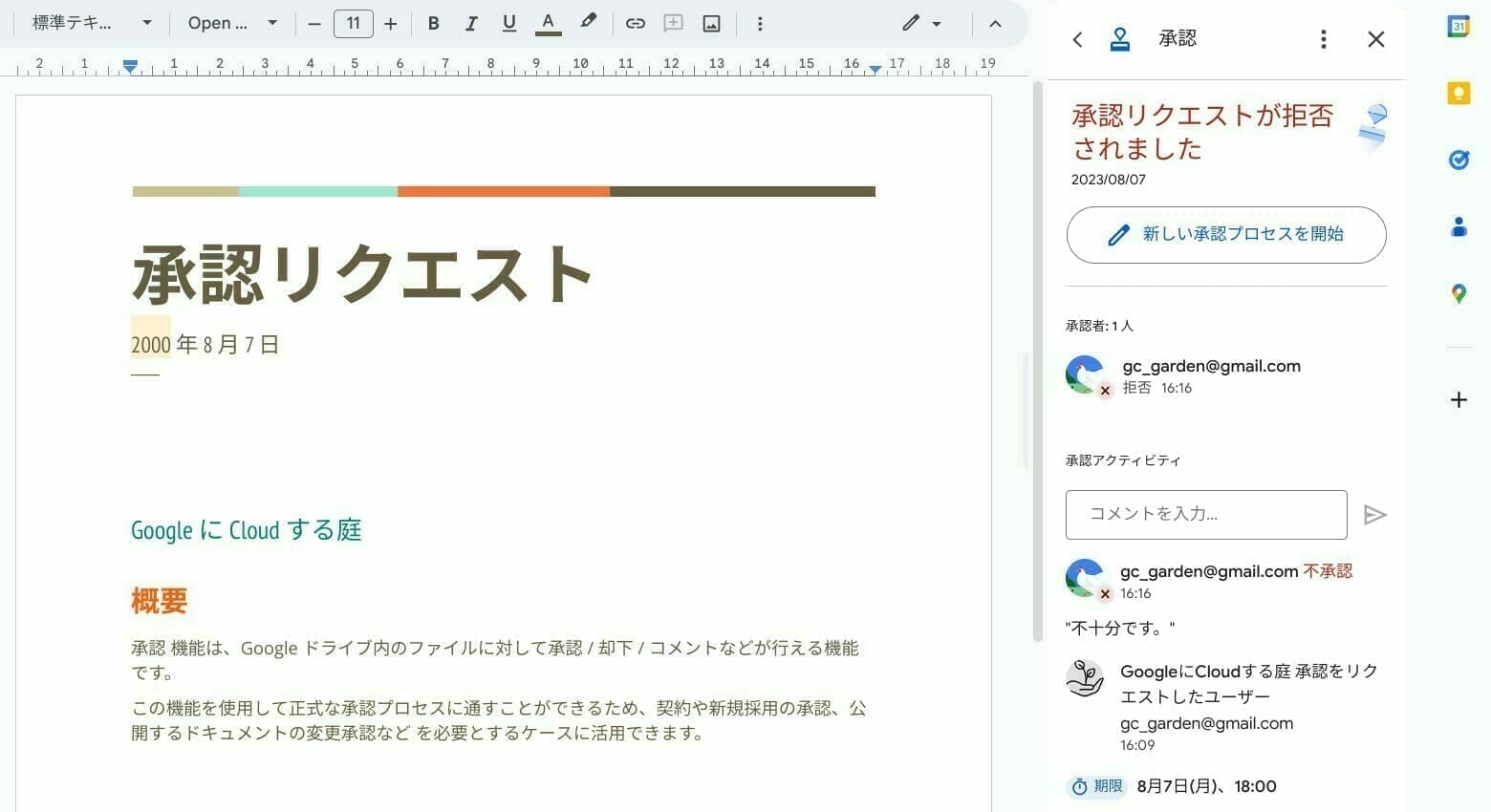
Task: Toggle italic formatting
Action: coord(470,24)
